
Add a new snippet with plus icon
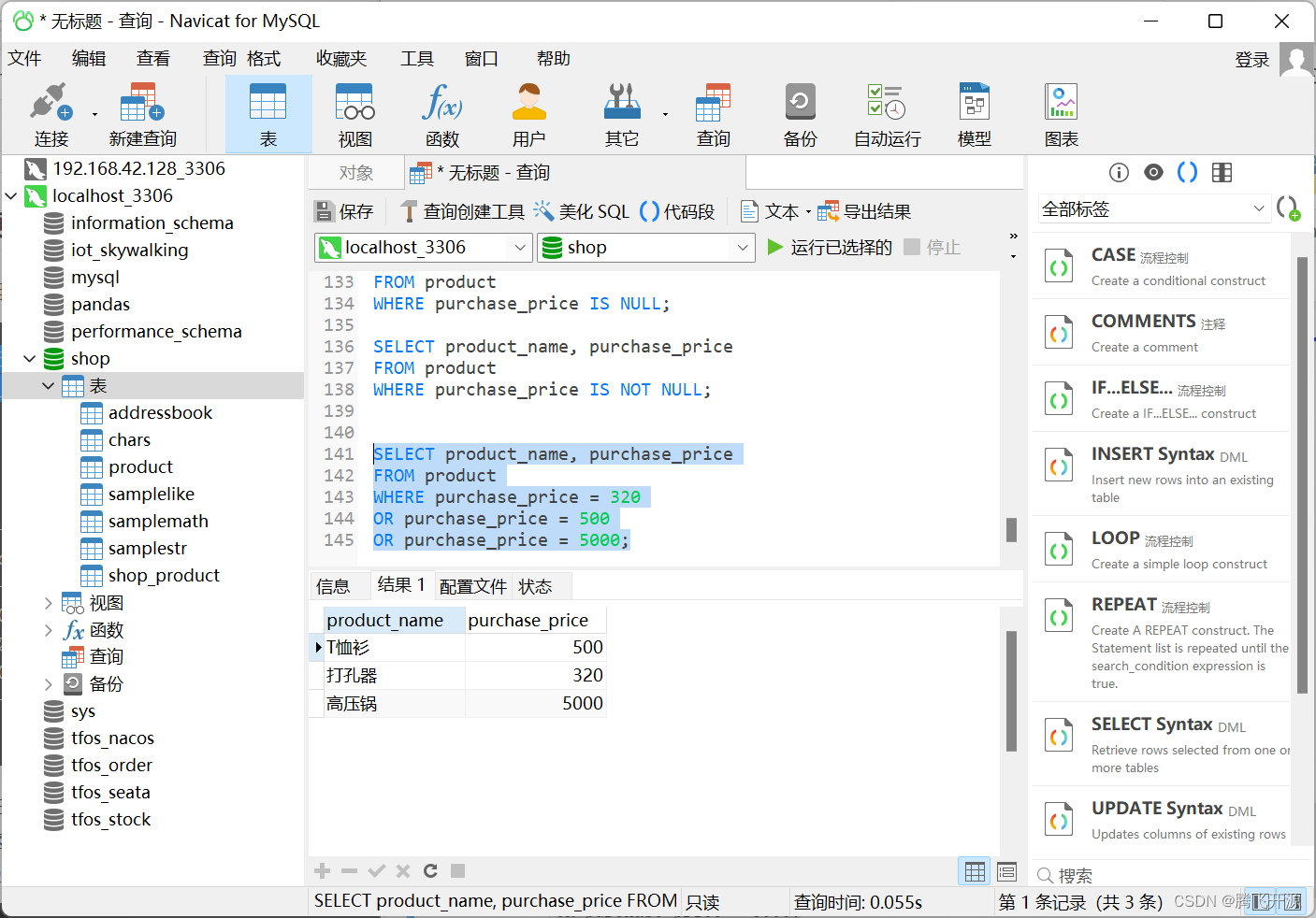(1288, 208)
